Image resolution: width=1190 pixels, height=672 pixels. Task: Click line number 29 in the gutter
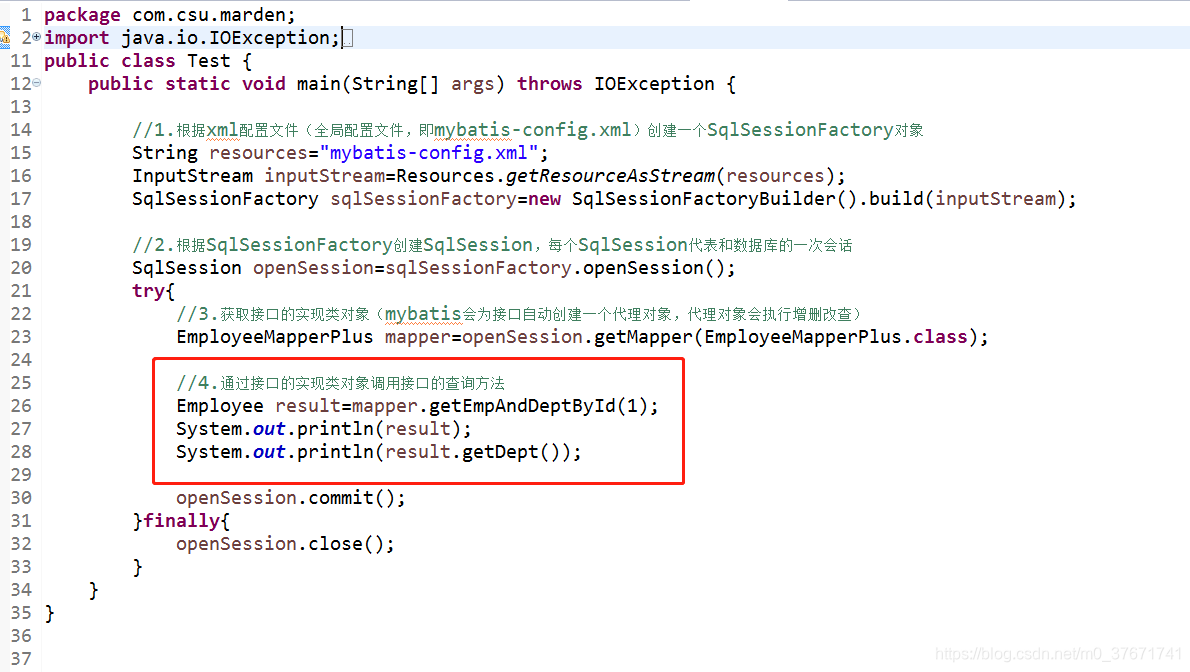(x=21, y=475)
